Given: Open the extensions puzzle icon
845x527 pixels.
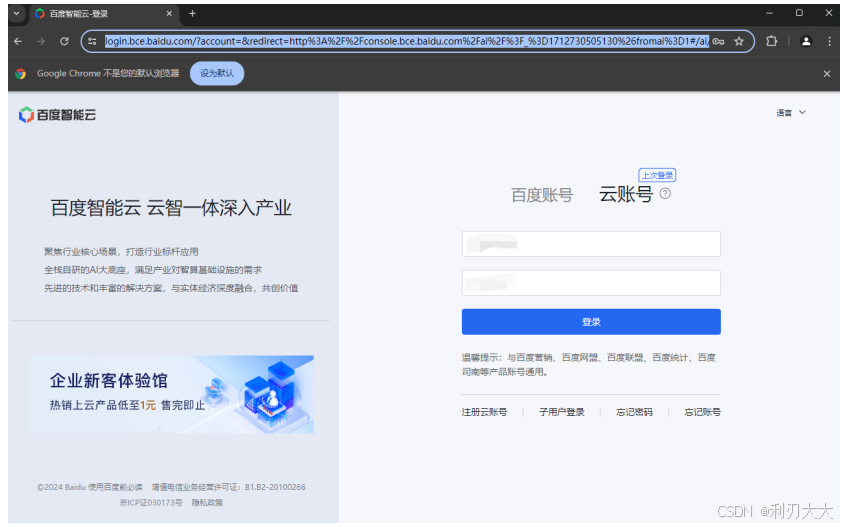Looking at the screenshot, I should [772, 41].
